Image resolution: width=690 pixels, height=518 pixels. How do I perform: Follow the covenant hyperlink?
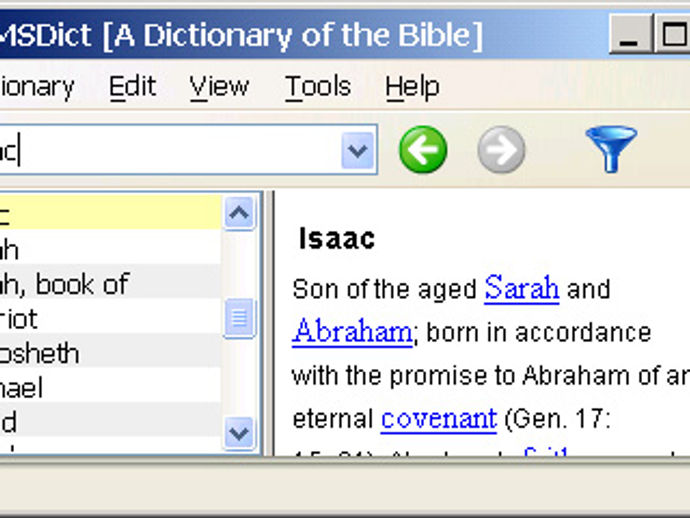439,419
